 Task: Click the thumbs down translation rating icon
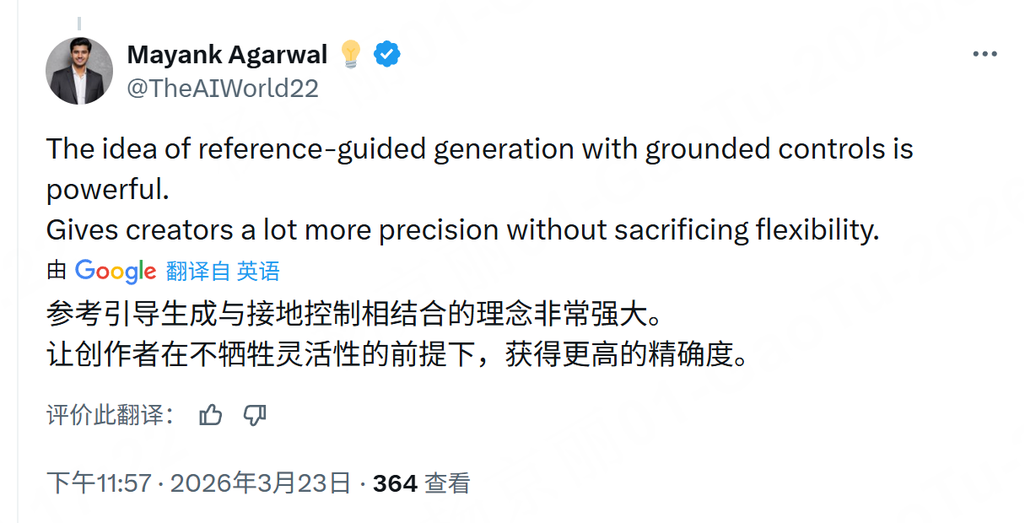click(255, 415)
